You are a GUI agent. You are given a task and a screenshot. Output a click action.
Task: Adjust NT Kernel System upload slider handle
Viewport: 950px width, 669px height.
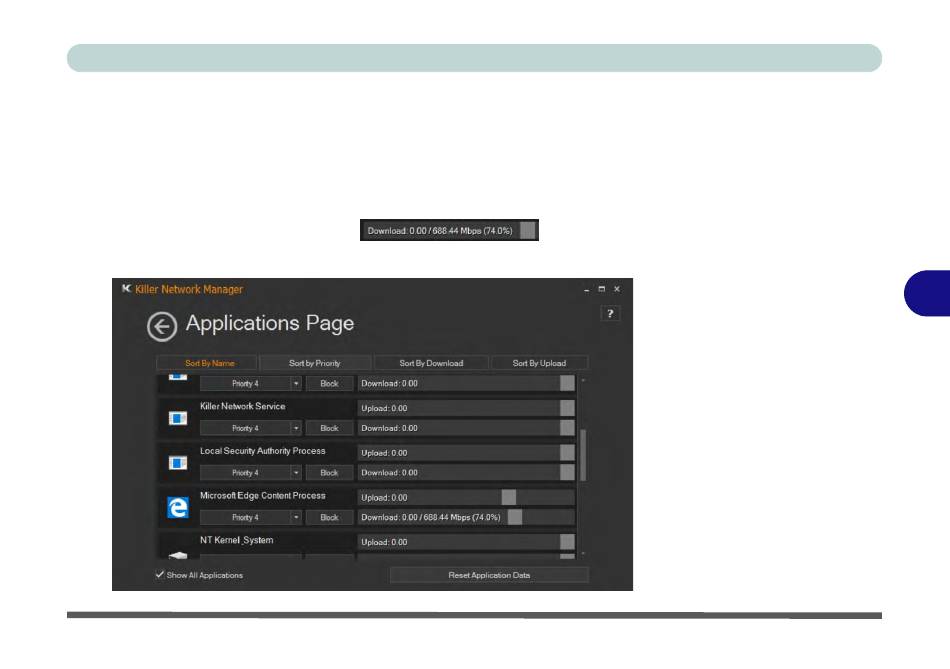pos(567,542)
